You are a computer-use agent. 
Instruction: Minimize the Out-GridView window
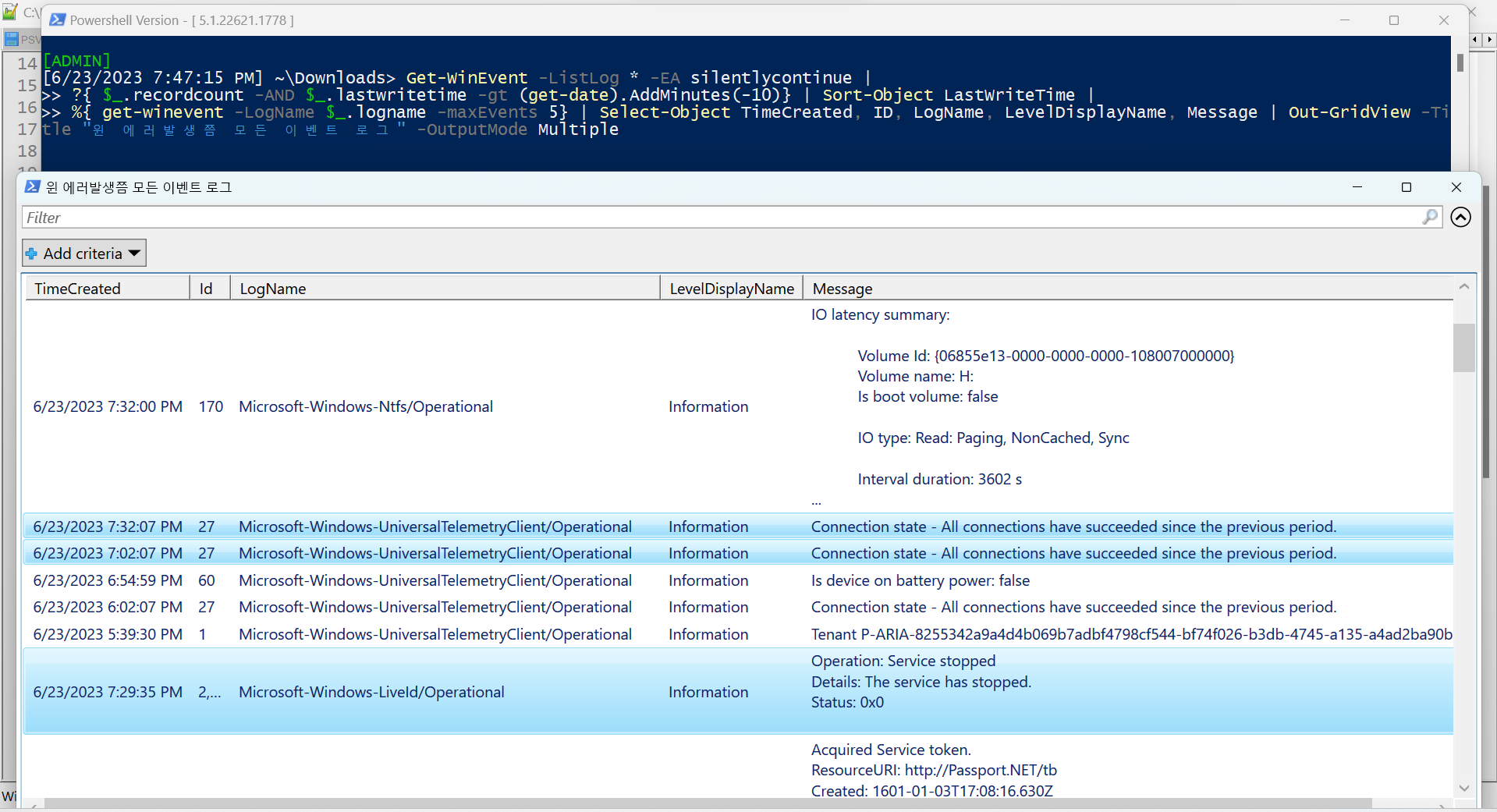coord(1357,187)
